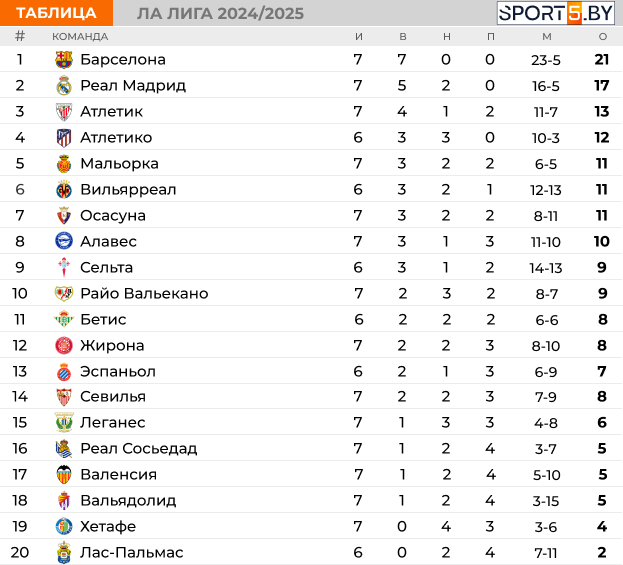Screen dimensions: 623x565
Task: Click the ЛА ЛИГА 2024/2025 title
Action: tap(220, 13)
